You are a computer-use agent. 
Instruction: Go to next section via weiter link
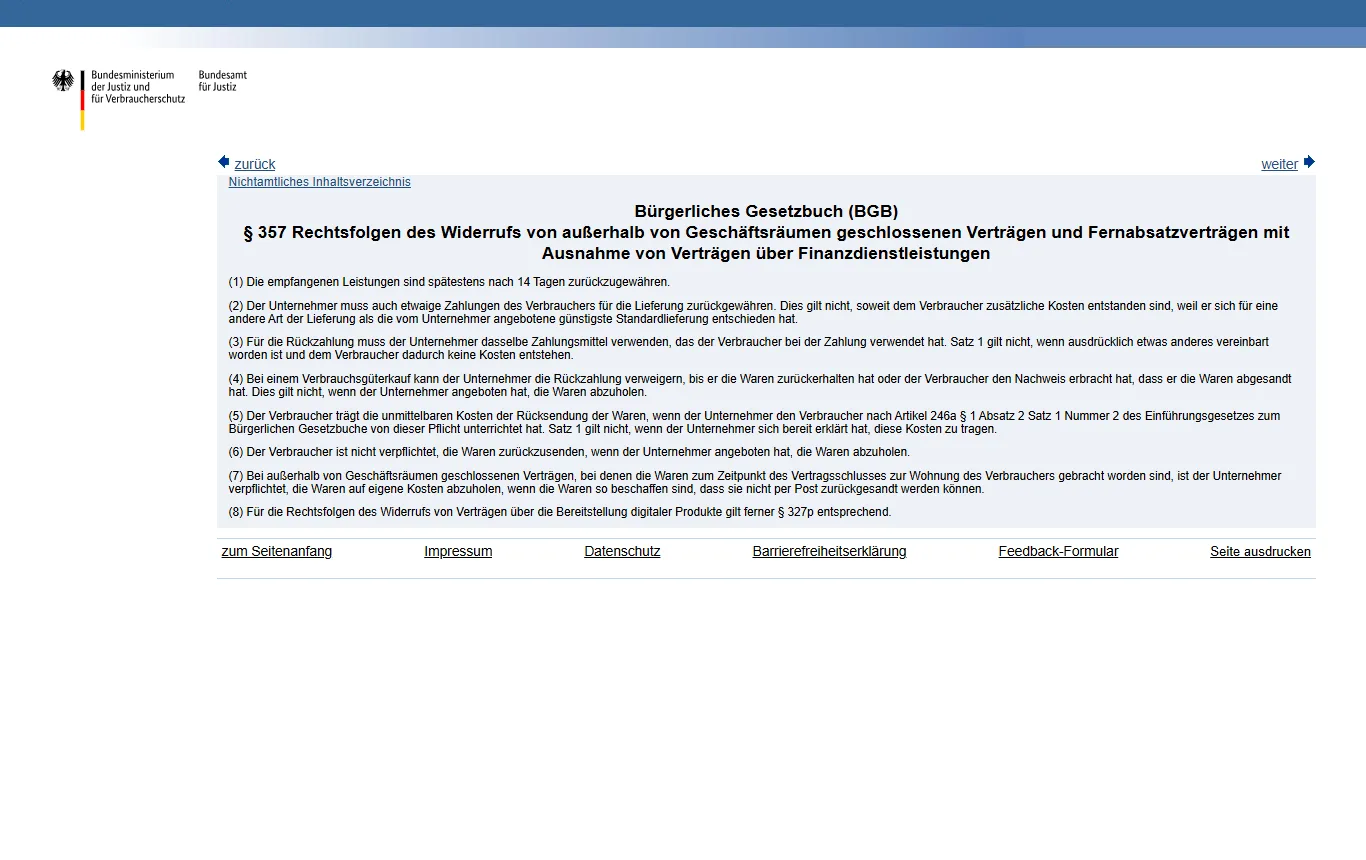1280,164
